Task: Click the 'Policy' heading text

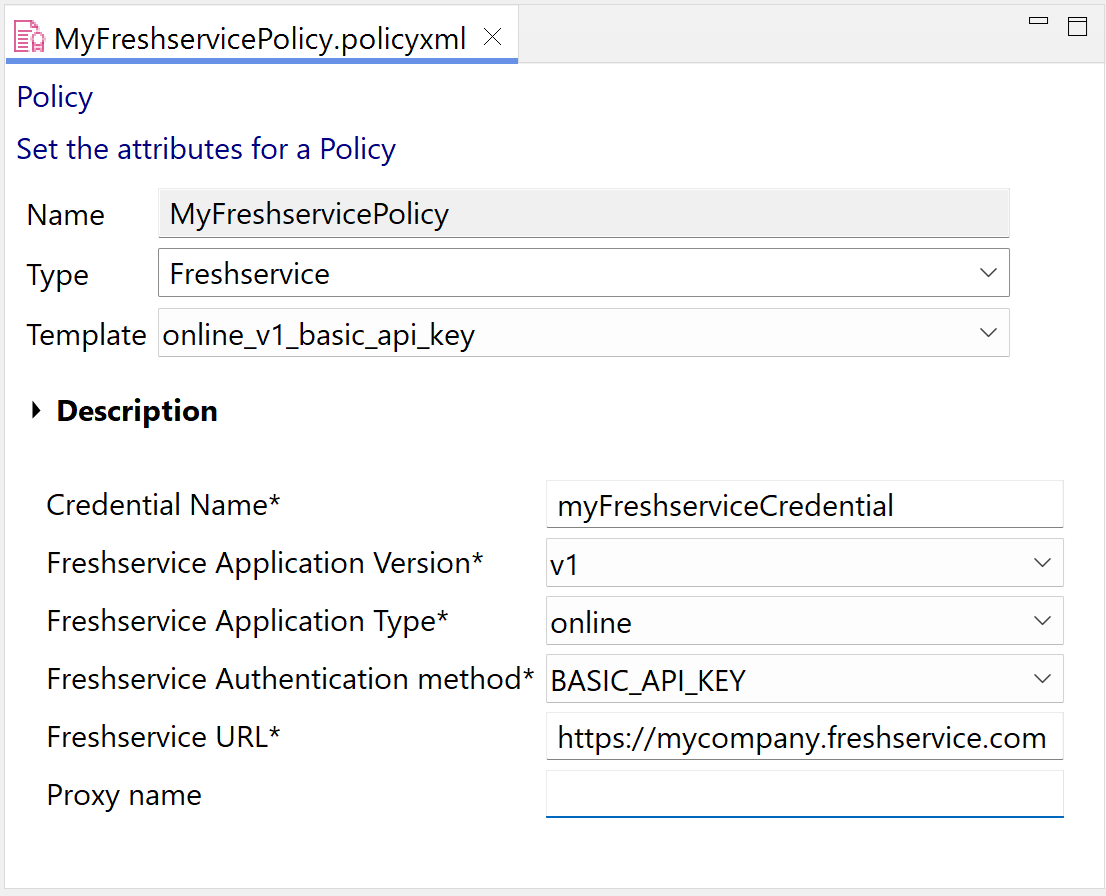Action: [55, 97]
